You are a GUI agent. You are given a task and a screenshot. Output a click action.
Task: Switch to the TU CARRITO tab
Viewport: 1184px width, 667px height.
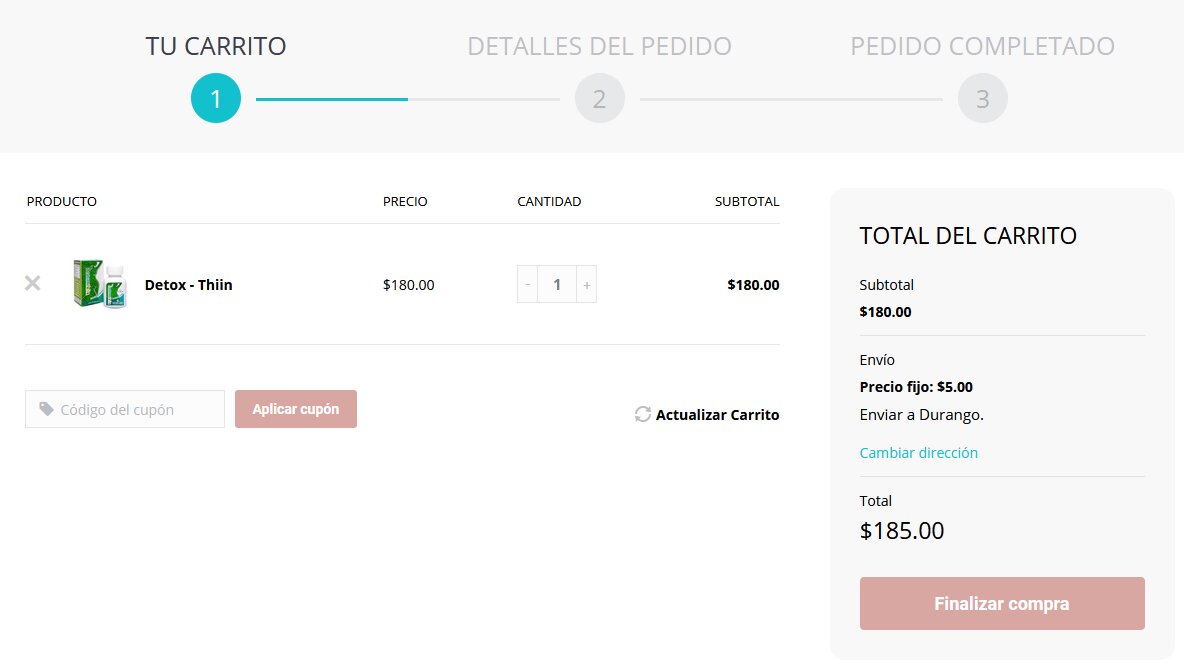coord(215,46)
